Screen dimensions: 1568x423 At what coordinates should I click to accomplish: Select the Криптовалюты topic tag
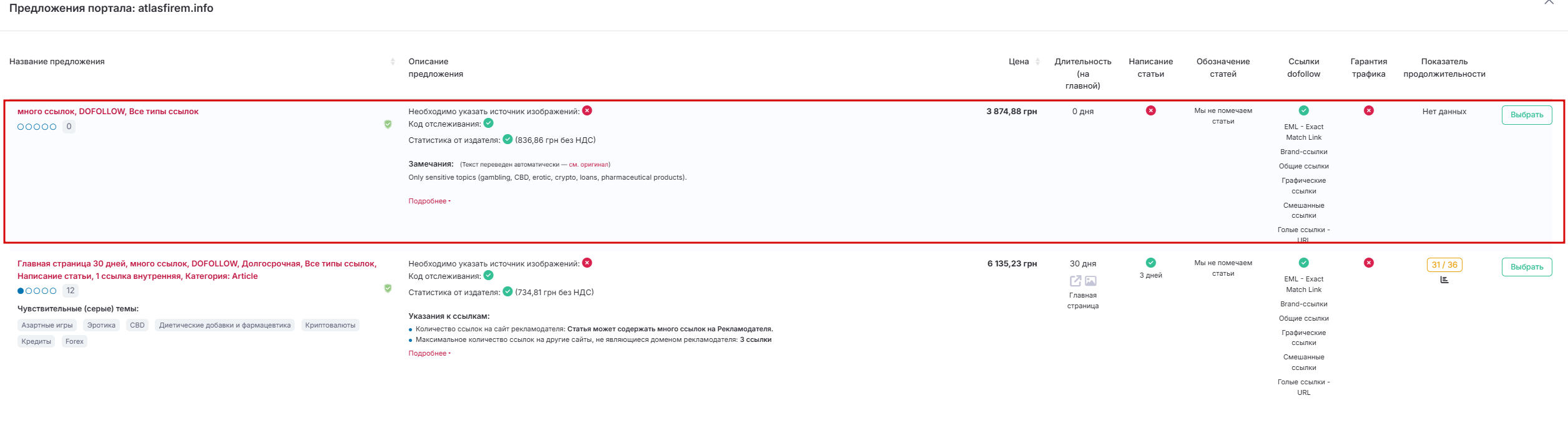pos(330,325)
